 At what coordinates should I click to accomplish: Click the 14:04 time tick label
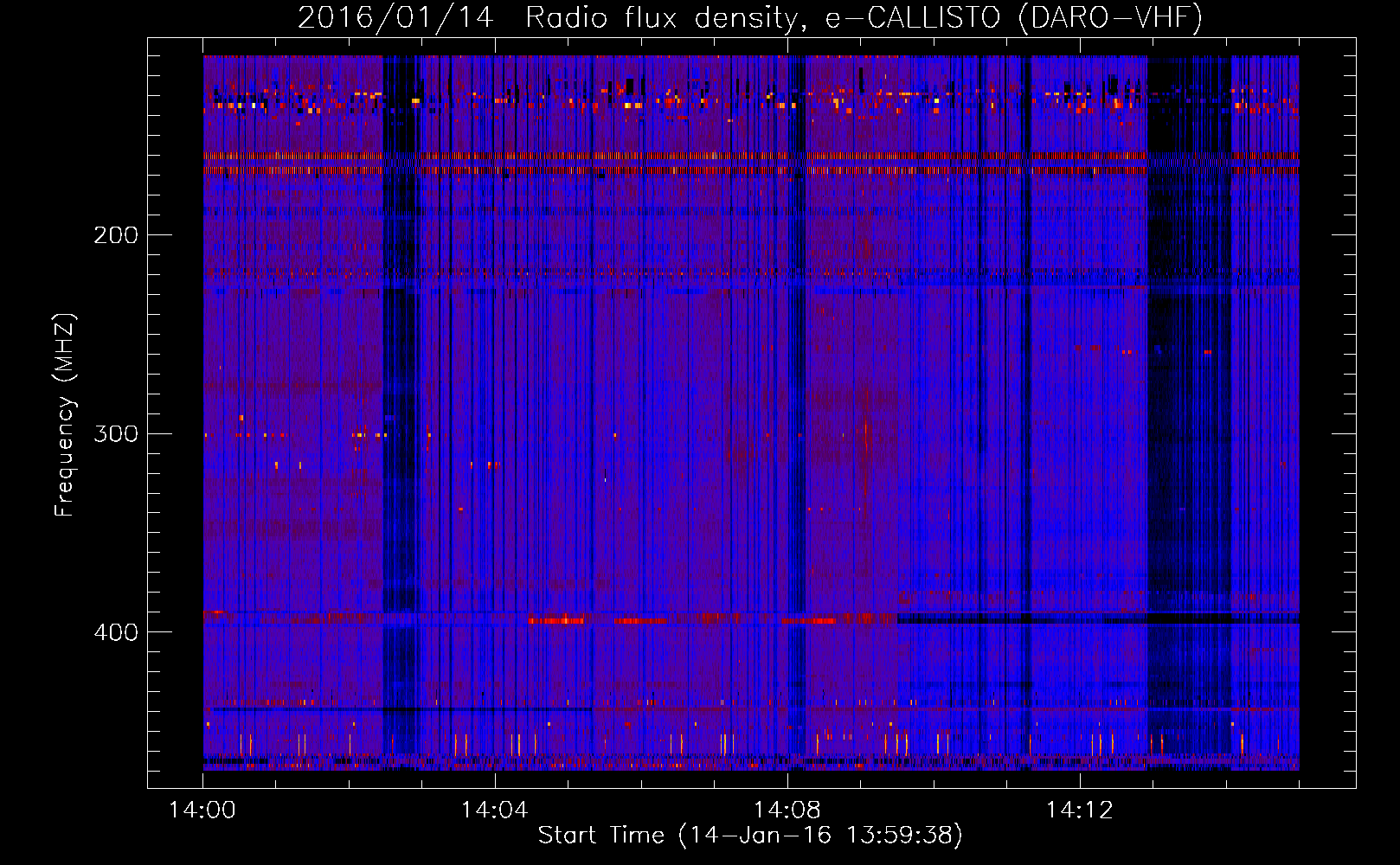tap(494, 811)
